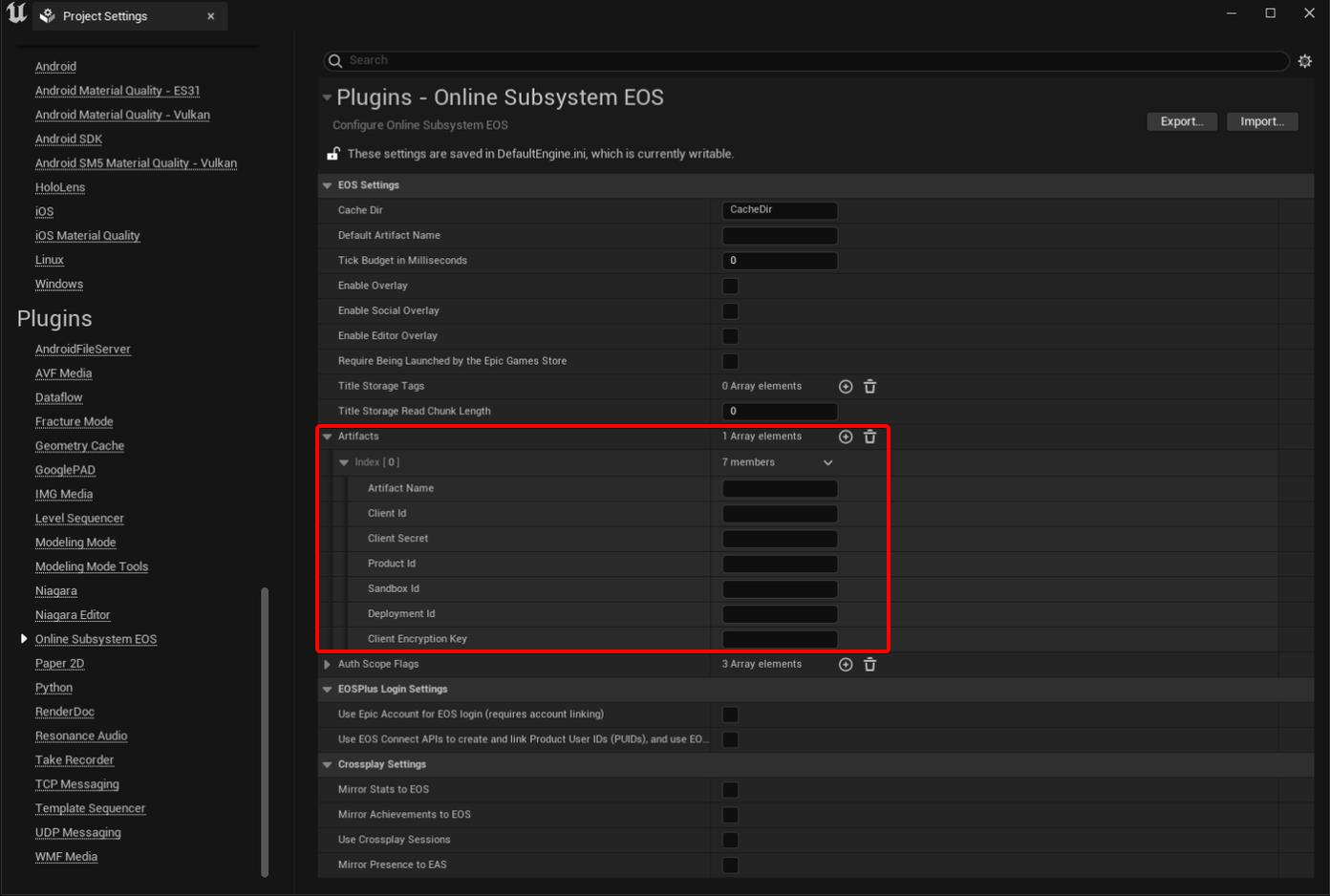Toggle Use Crossplay Sessions

tap(730, 839)
